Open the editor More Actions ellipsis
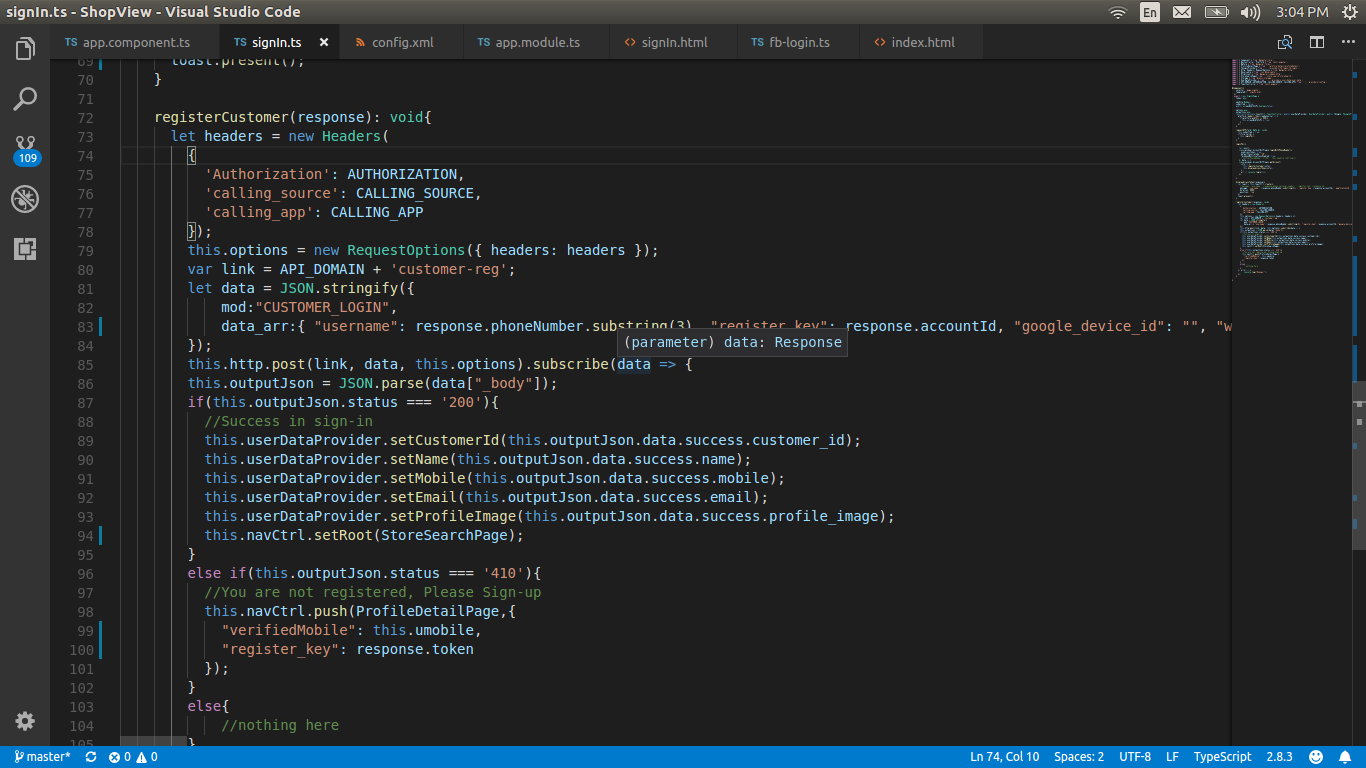Image resolution: width=1366 pixels, height=768 pixels. (x=1346, y=43)
